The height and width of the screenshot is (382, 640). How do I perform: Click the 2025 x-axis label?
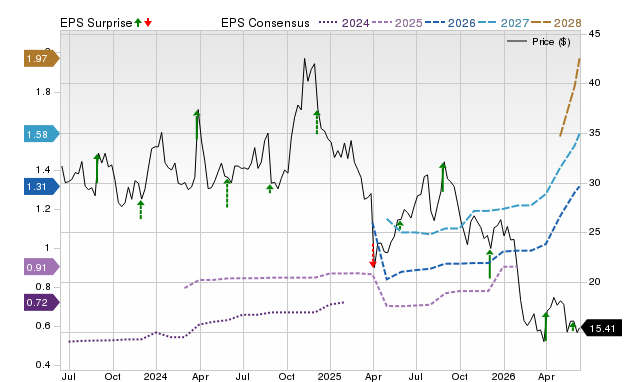tap(329, 376)
